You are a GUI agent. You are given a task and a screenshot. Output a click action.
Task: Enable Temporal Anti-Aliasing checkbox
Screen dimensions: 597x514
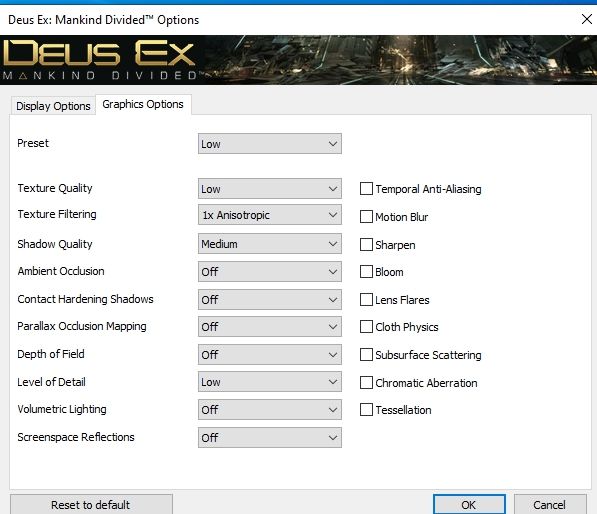click(x=366, y=189)
